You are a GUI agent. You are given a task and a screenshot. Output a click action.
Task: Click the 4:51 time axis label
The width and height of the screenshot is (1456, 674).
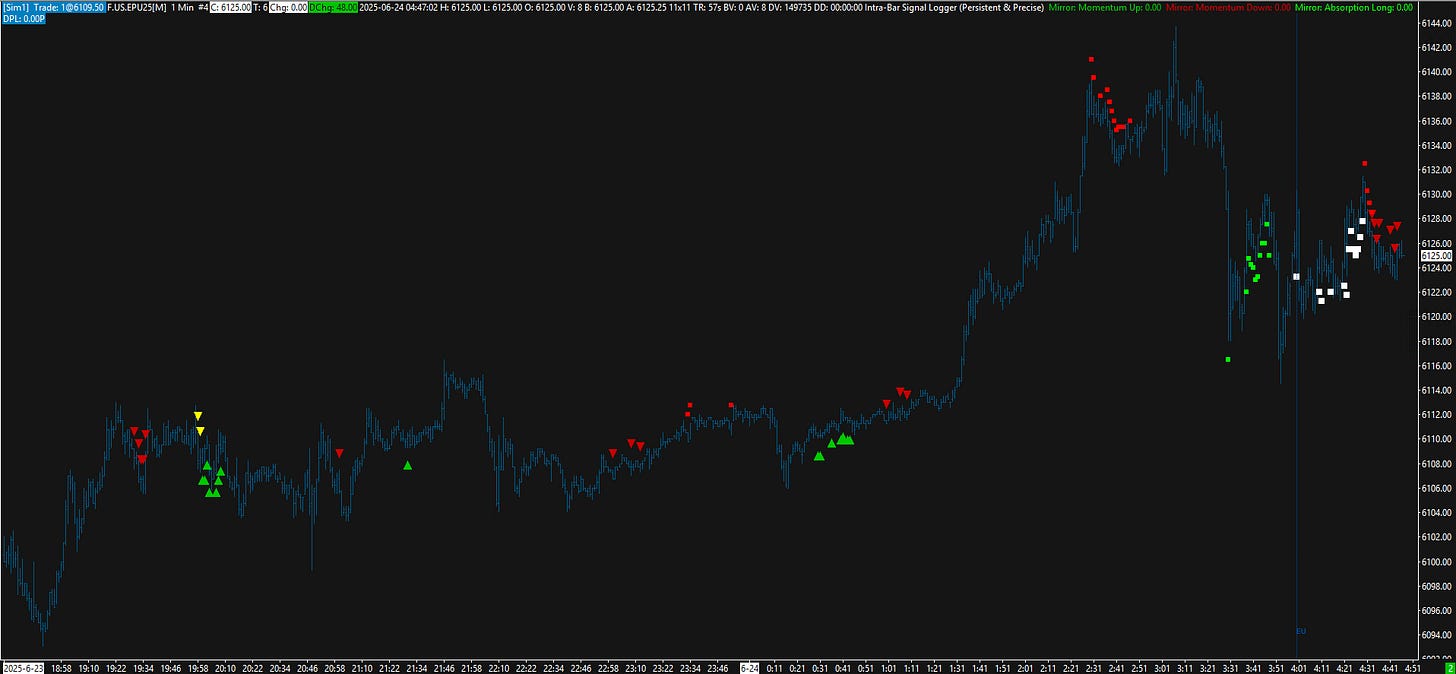click(x=1413, y=667)
